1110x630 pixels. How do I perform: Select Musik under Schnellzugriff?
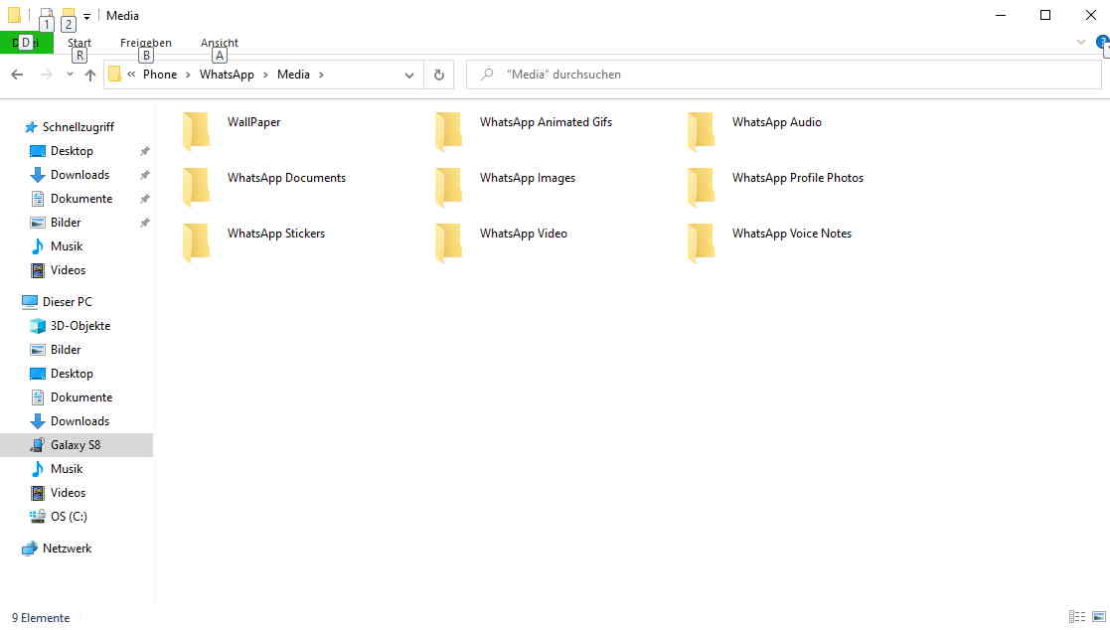pos(67,246)
